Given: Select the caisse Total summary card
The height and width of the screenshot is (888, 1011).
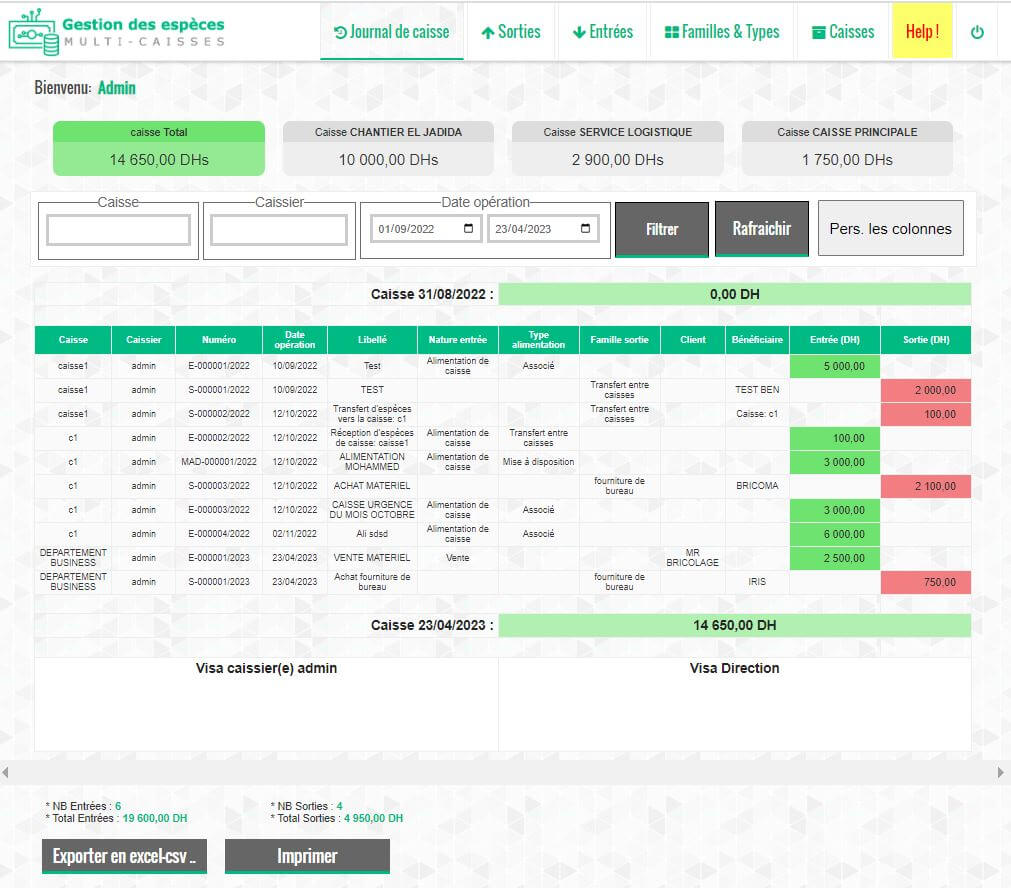Looking at the screenshot, I should [x=159, y=147].
